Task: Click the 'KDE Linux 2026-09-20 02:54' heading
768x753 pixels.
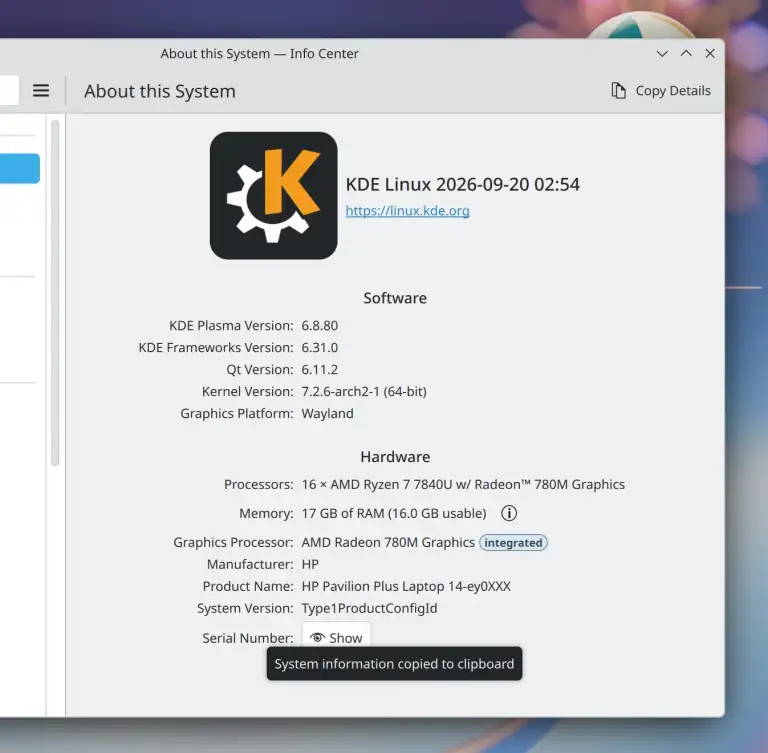Action: (x=462, y=185)
